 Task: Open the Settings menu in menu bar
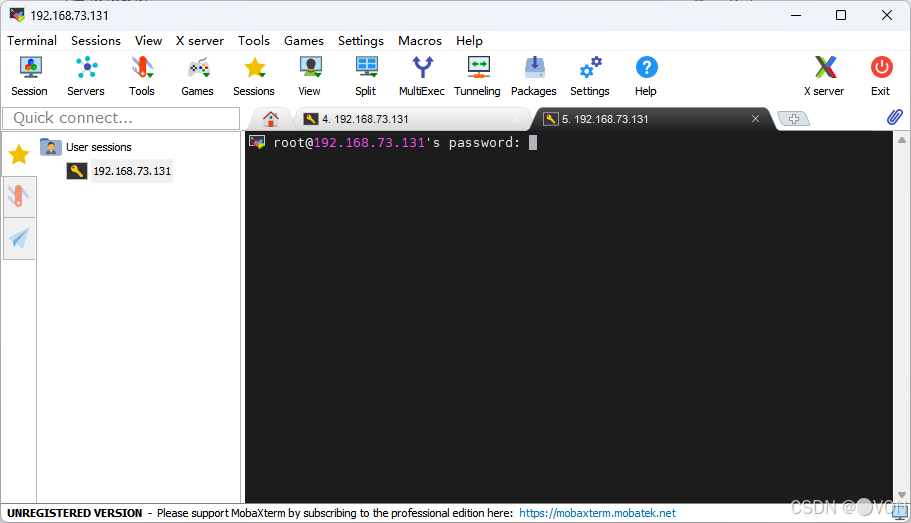pyautogui.click(x=361, y=41)
